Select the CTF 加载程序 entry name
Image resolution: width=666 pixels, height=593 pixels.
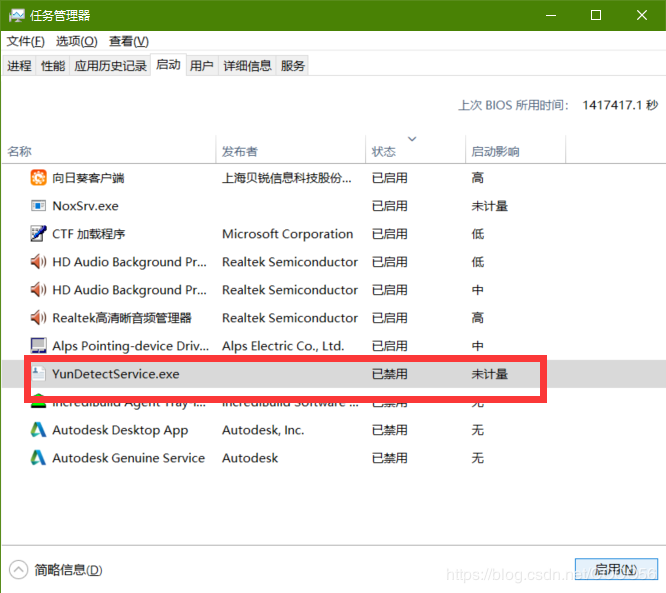pyautogui.click(x=88, y=234)
